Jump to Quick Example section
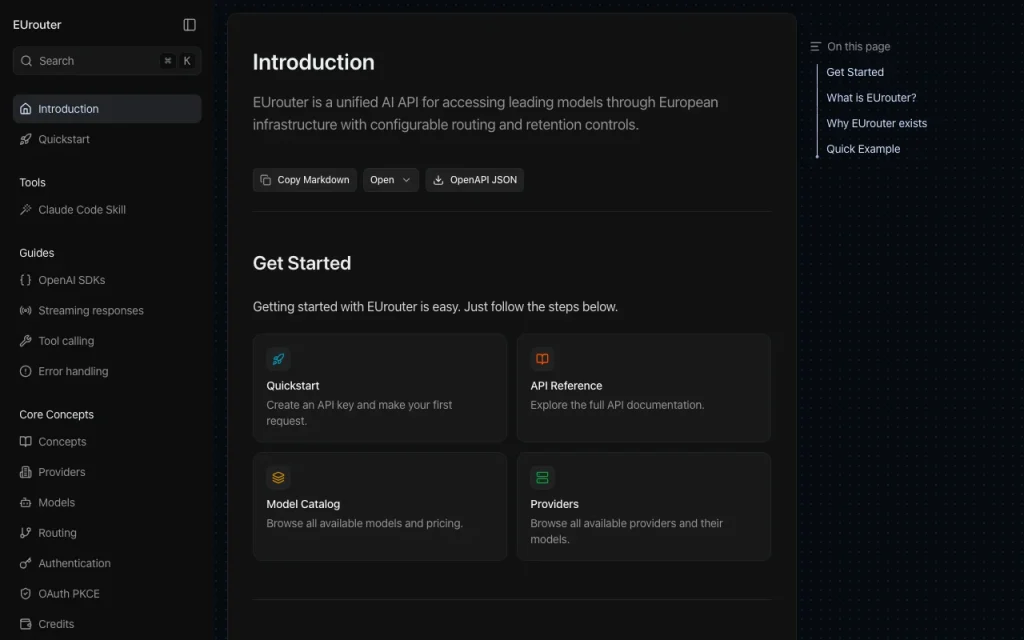The width and height of the screenshot is (1024, 640). click(x=863, y=149)
